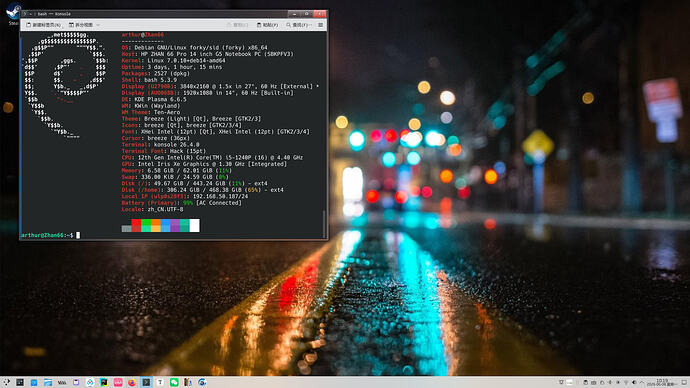Click the Debian ASCII swirl logo in terminal
This screenshot has width=690, height=388.
coord(65,85)
